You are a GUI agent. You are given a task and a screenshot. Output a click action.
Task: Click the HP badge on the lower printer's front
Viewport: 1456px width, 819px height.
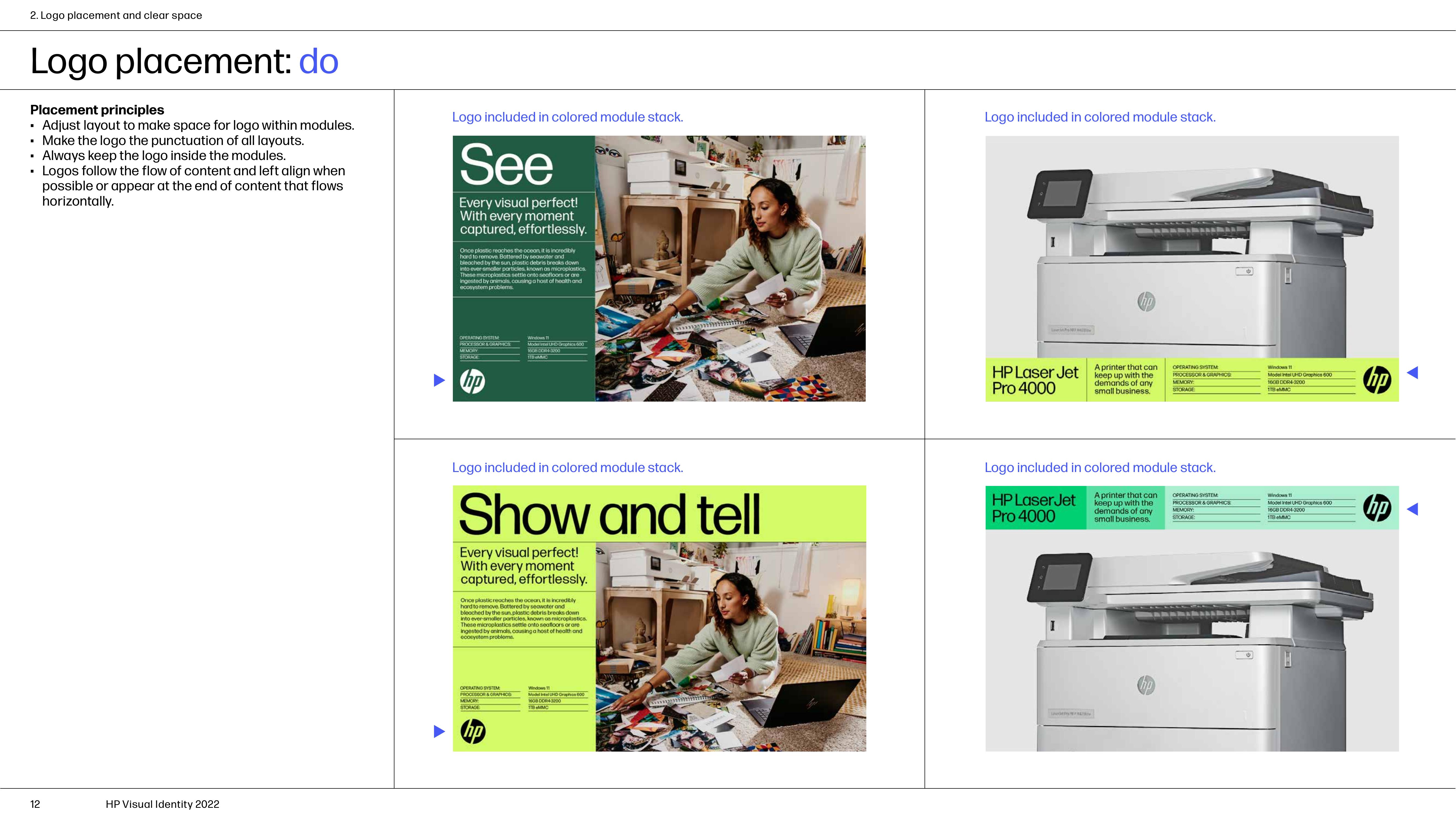tap(1146, 685)
